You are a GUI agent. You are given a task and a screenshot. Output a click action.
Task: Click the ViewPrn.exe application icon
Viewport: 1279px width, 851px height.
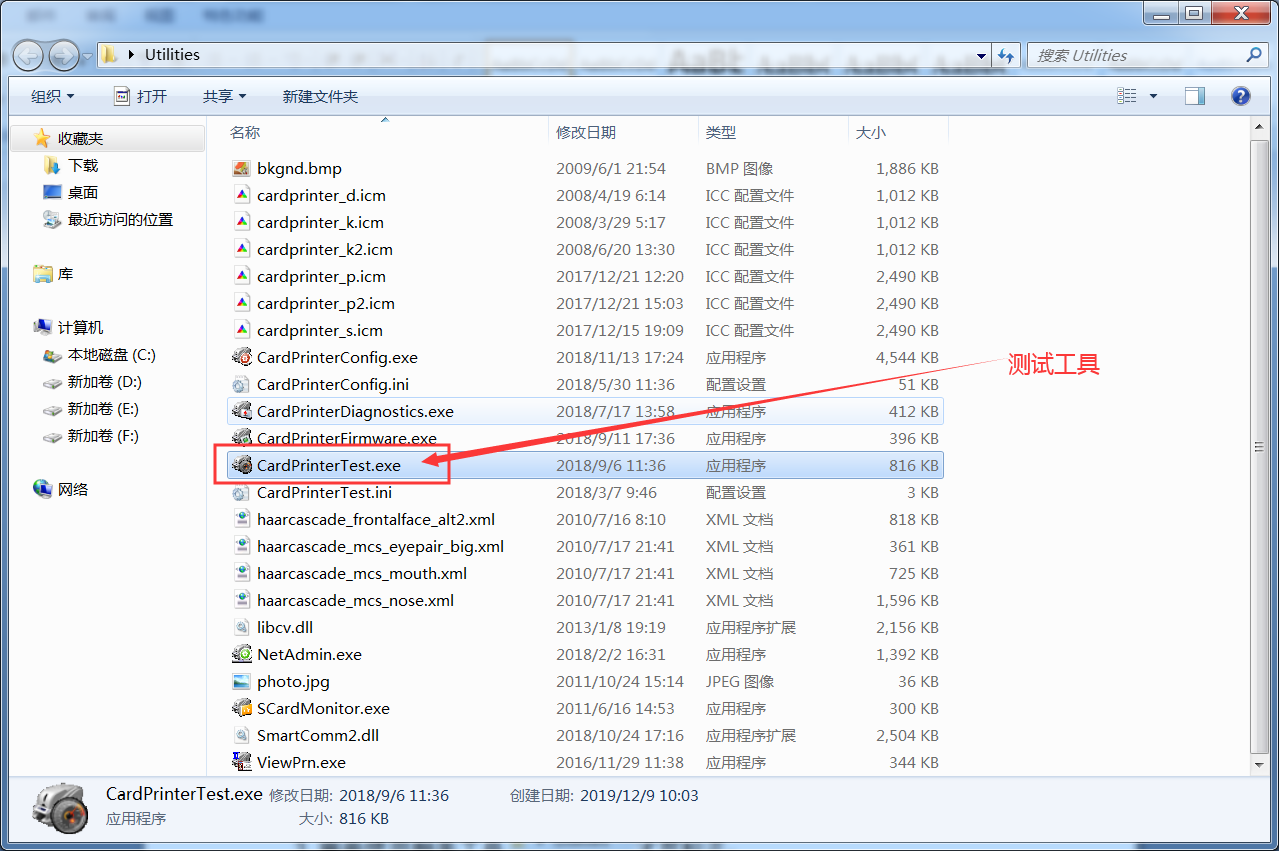pos(241,762)
